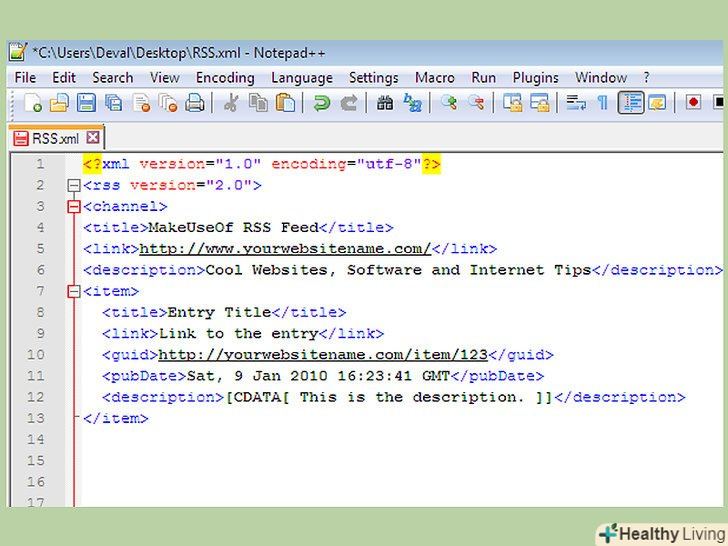Open the Settings menu

[x=374, y=78]
